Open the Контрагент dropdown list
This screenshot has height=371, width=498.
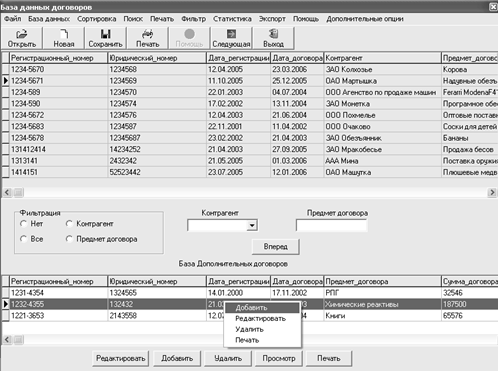pos(252,226)
